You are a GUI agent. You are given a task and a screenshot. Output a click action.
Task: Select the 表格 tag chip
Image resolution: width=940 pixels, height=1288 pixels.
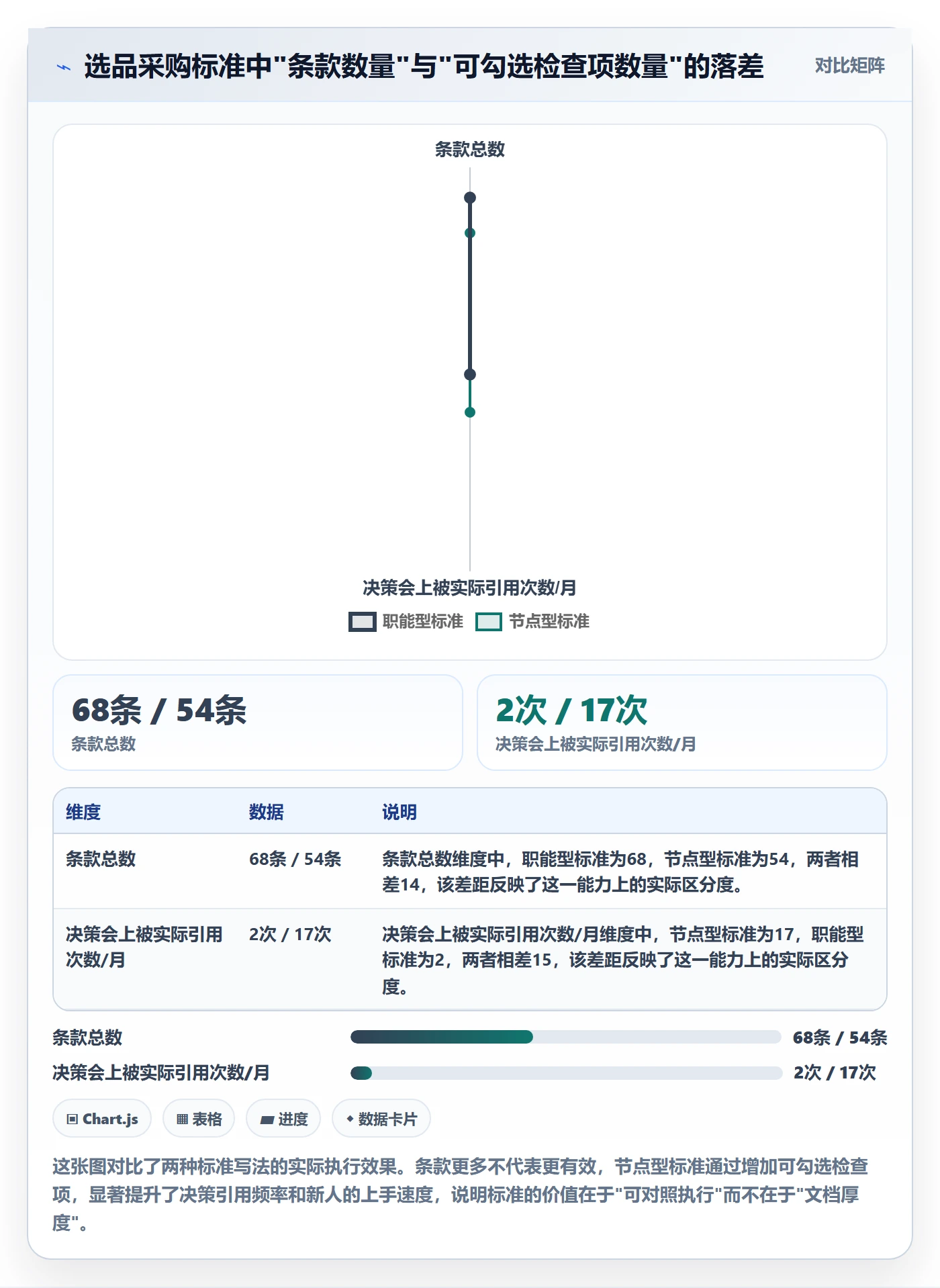pyautogui.click(x=199, y=1119)
